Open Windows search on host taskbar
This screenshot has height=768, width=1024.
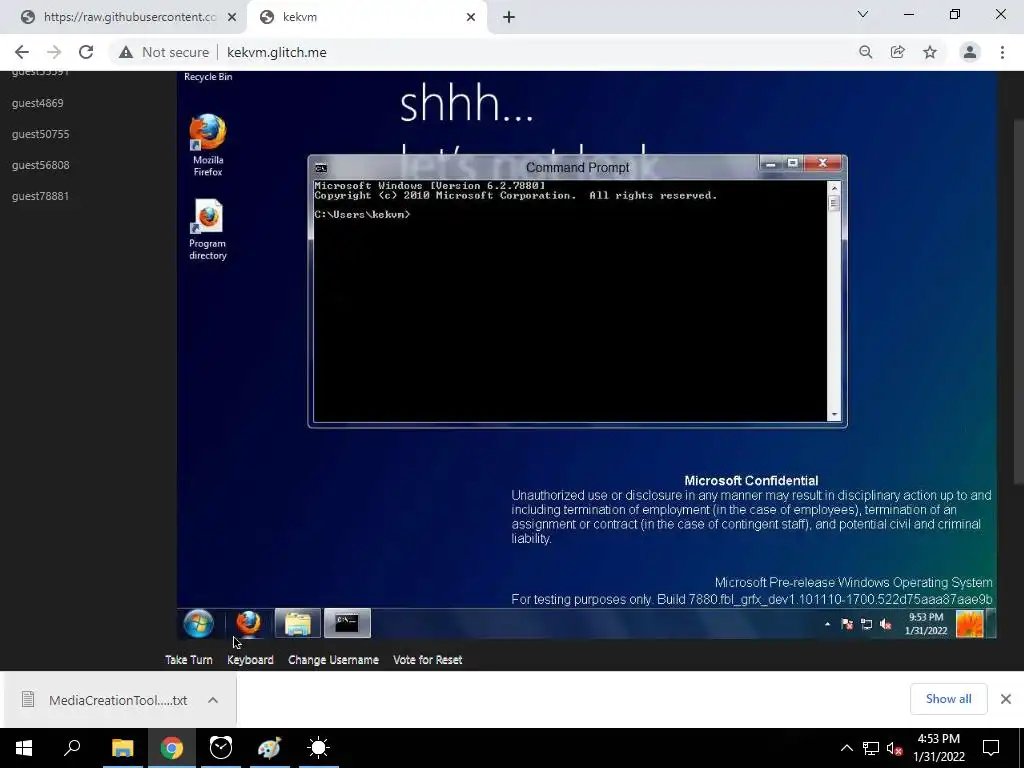(x=72, y=748)
